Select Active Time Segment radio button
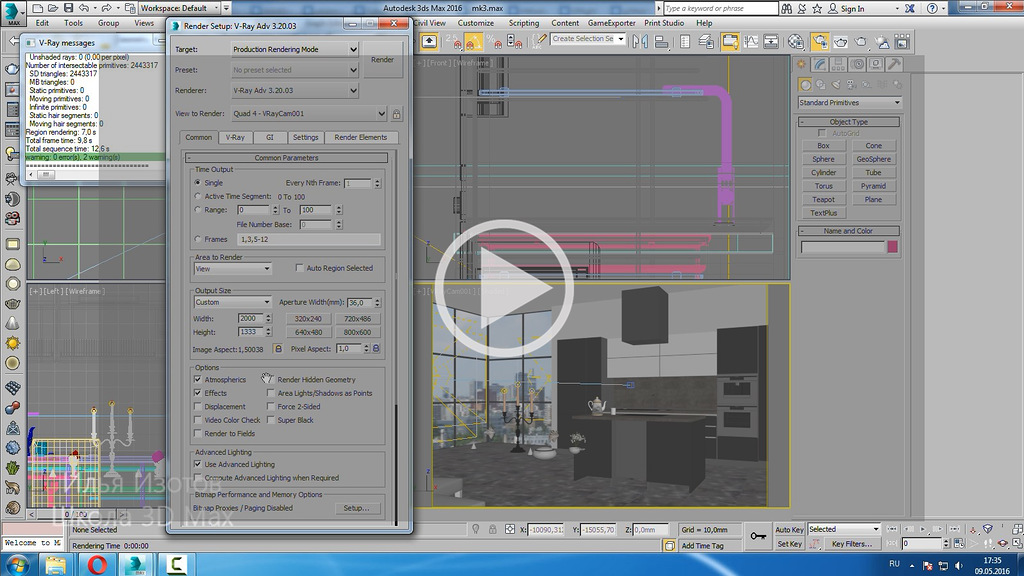This screenshot has width=1024, height=576. pos(198,196)
